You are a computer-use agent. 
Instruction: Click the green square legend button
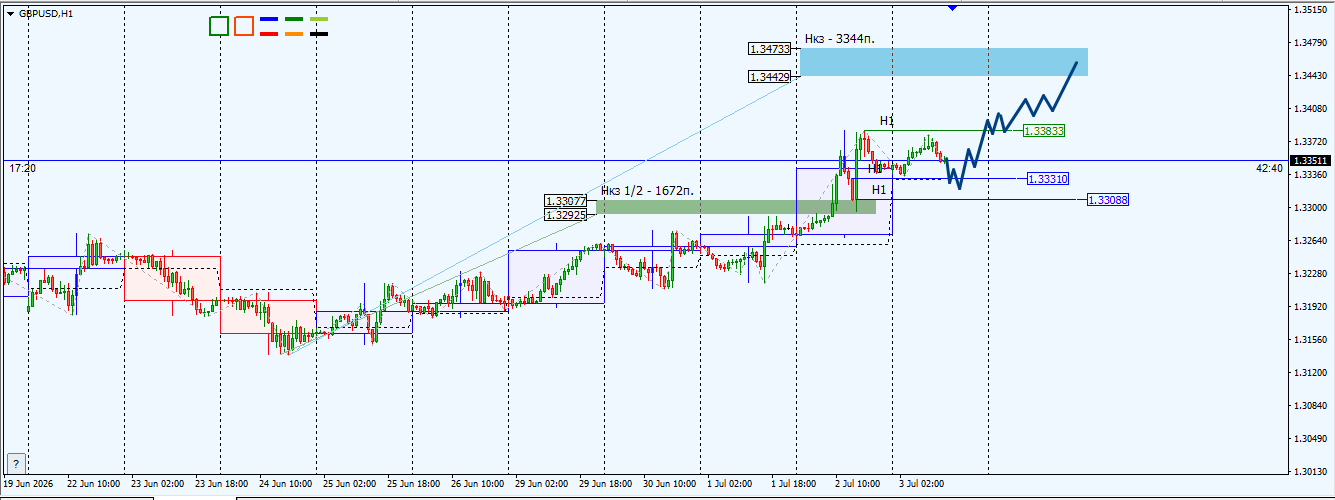(219, 26)
